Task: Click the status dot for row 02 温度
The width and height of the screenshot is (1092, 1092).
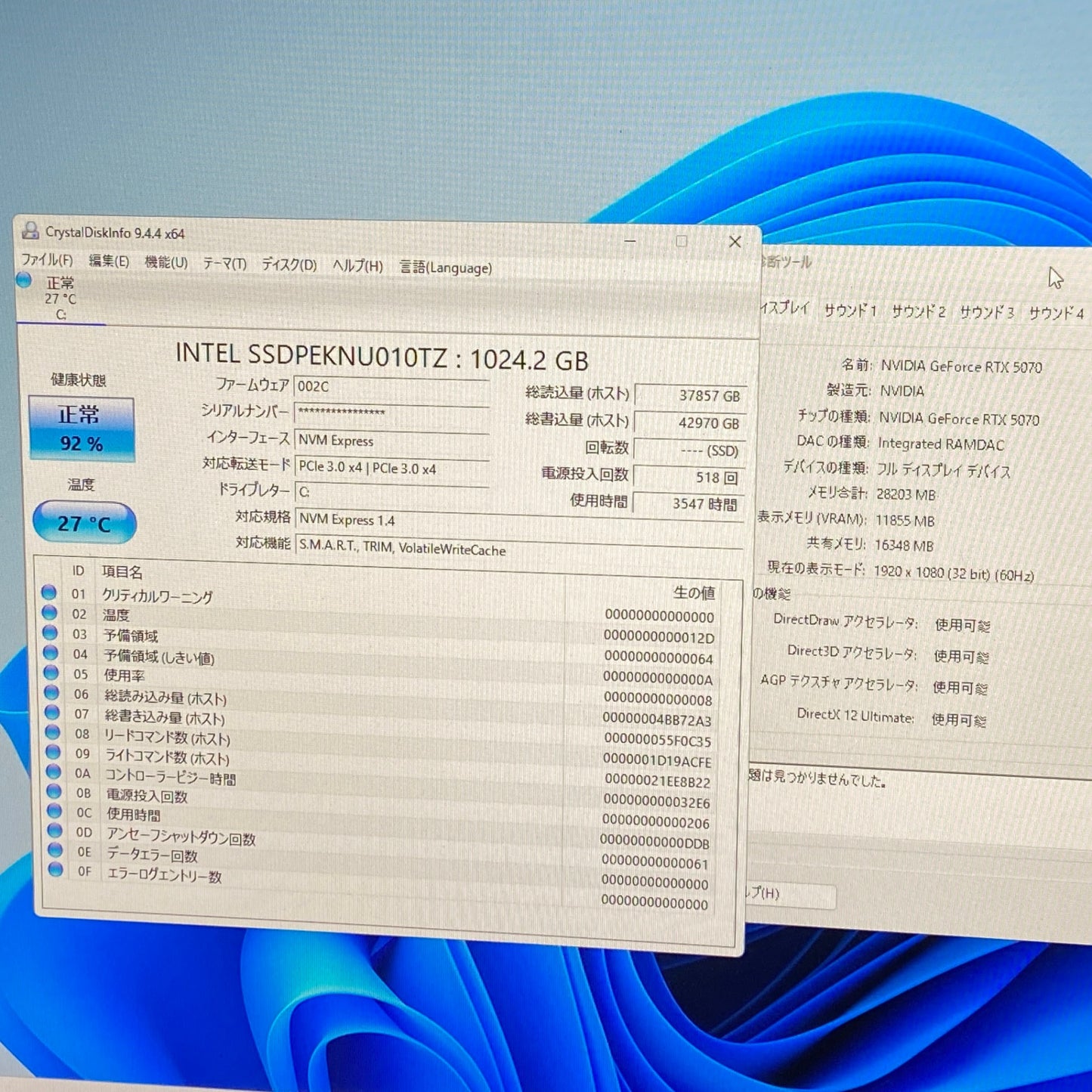Action: point(50,613)
